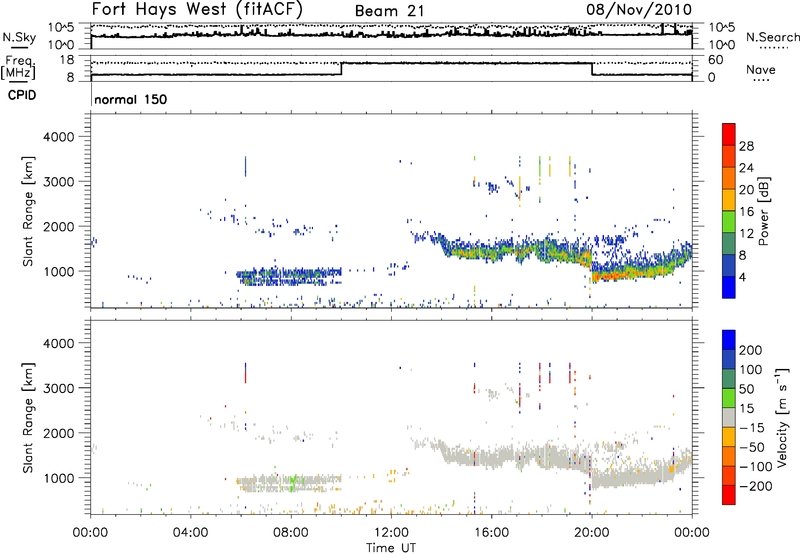Pick the light green segment of the Power color bar
The image size is (800, 554).
click(729, 222)
